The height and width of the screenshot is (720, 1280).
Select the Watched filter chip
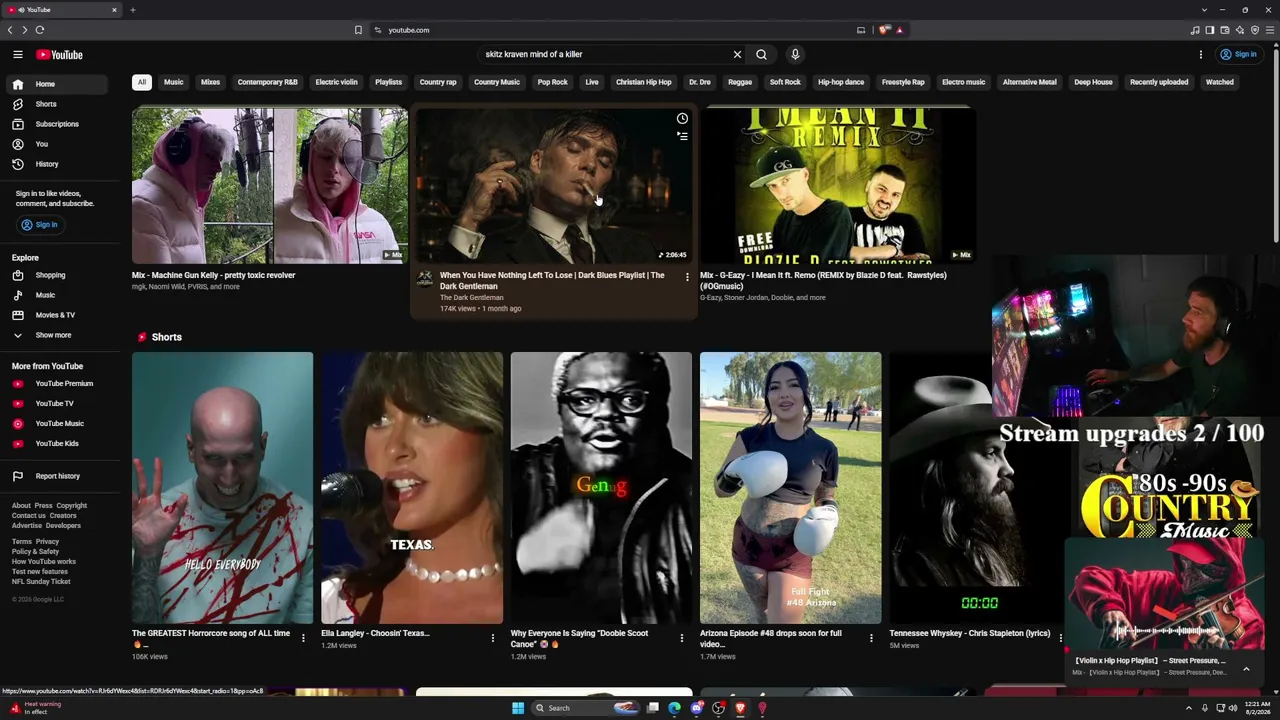coord(1219,82)
